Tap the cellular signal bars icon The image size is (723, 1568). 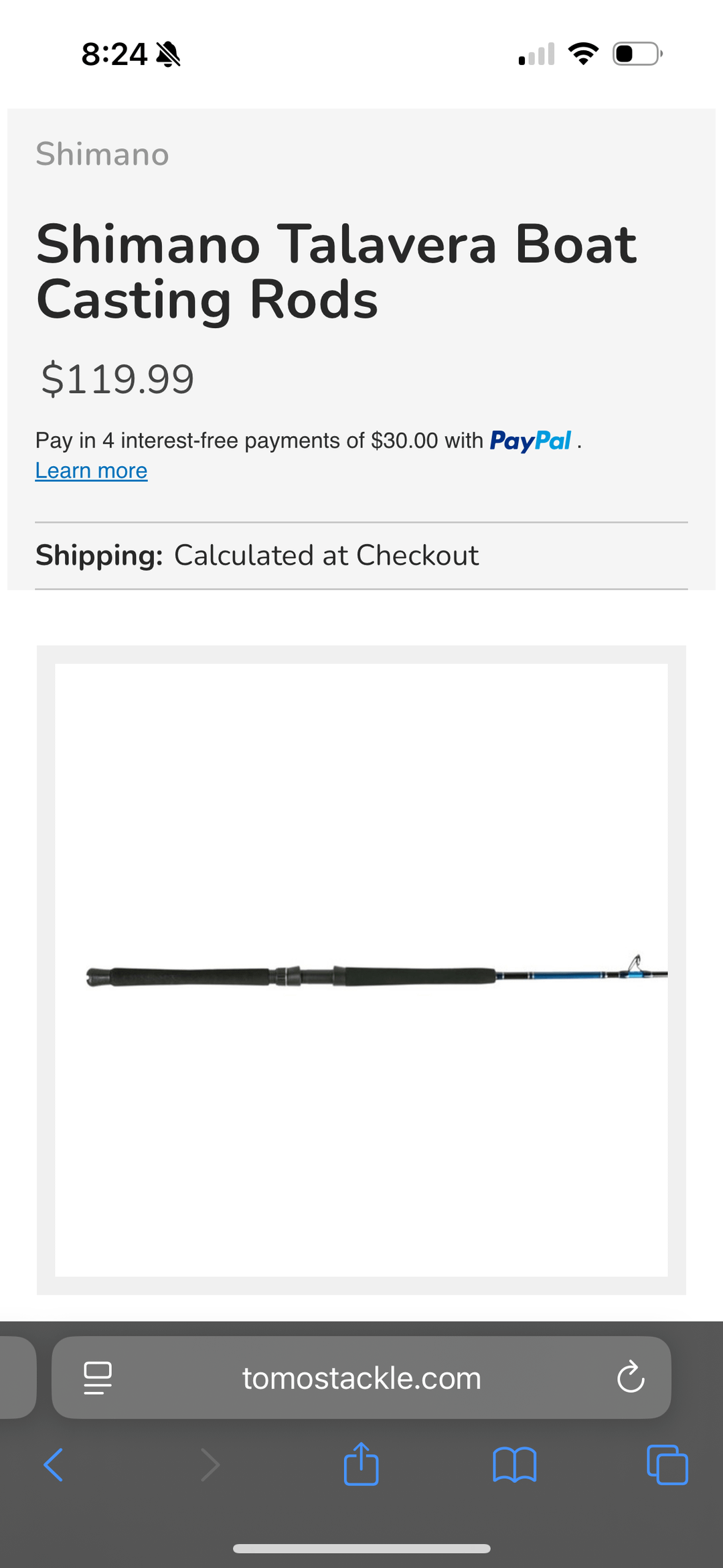(536, 54)
